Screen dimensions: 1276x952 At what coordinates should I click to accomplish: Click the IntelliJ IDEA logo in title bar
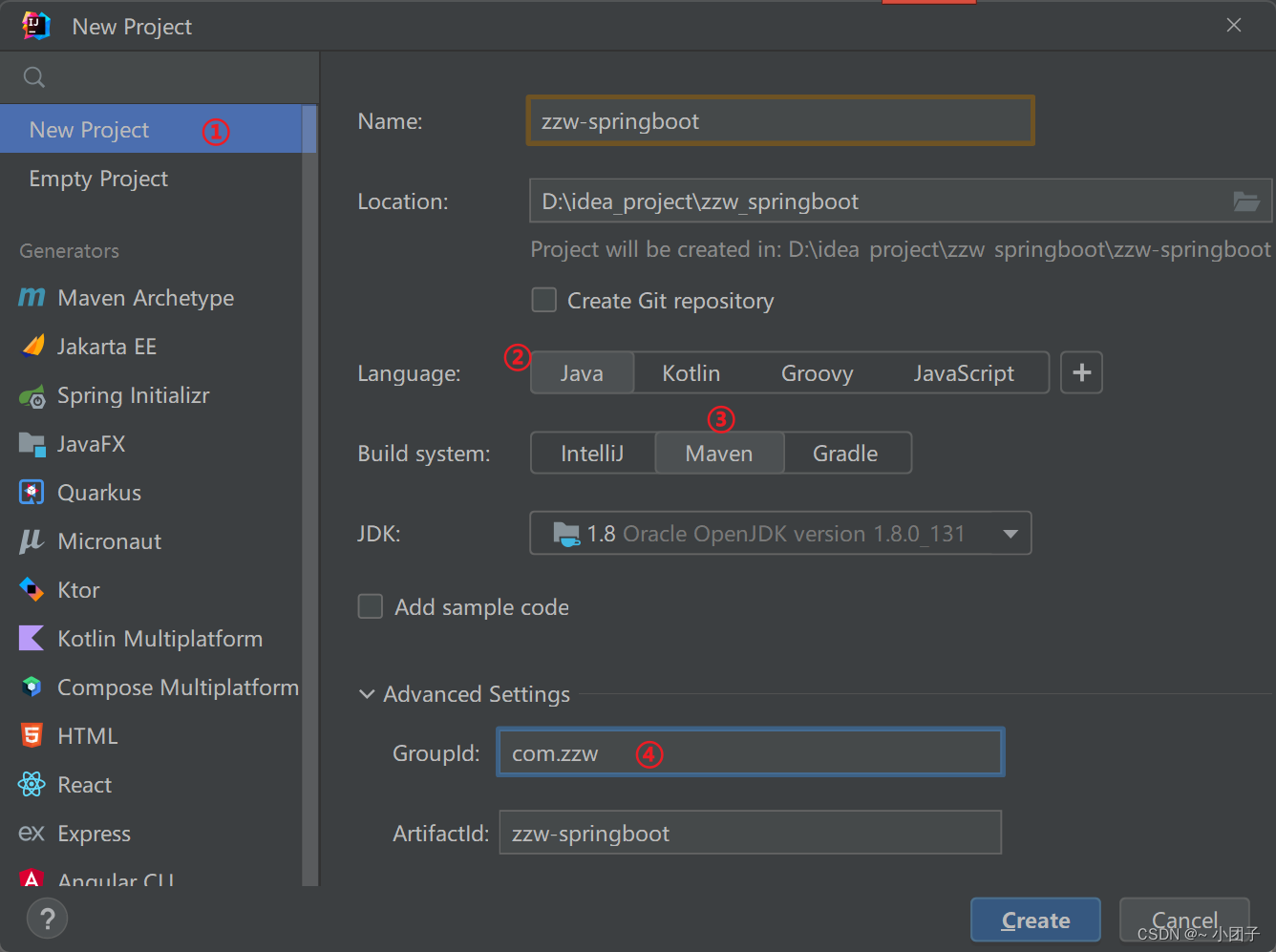point(36,26)
